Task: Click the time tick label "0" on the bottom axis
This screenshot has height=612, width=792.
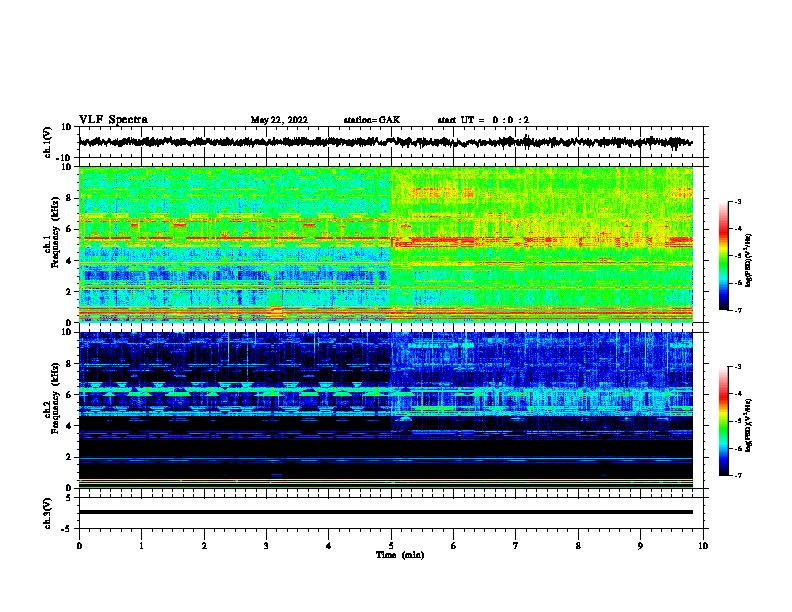Action: pos(79,546)
